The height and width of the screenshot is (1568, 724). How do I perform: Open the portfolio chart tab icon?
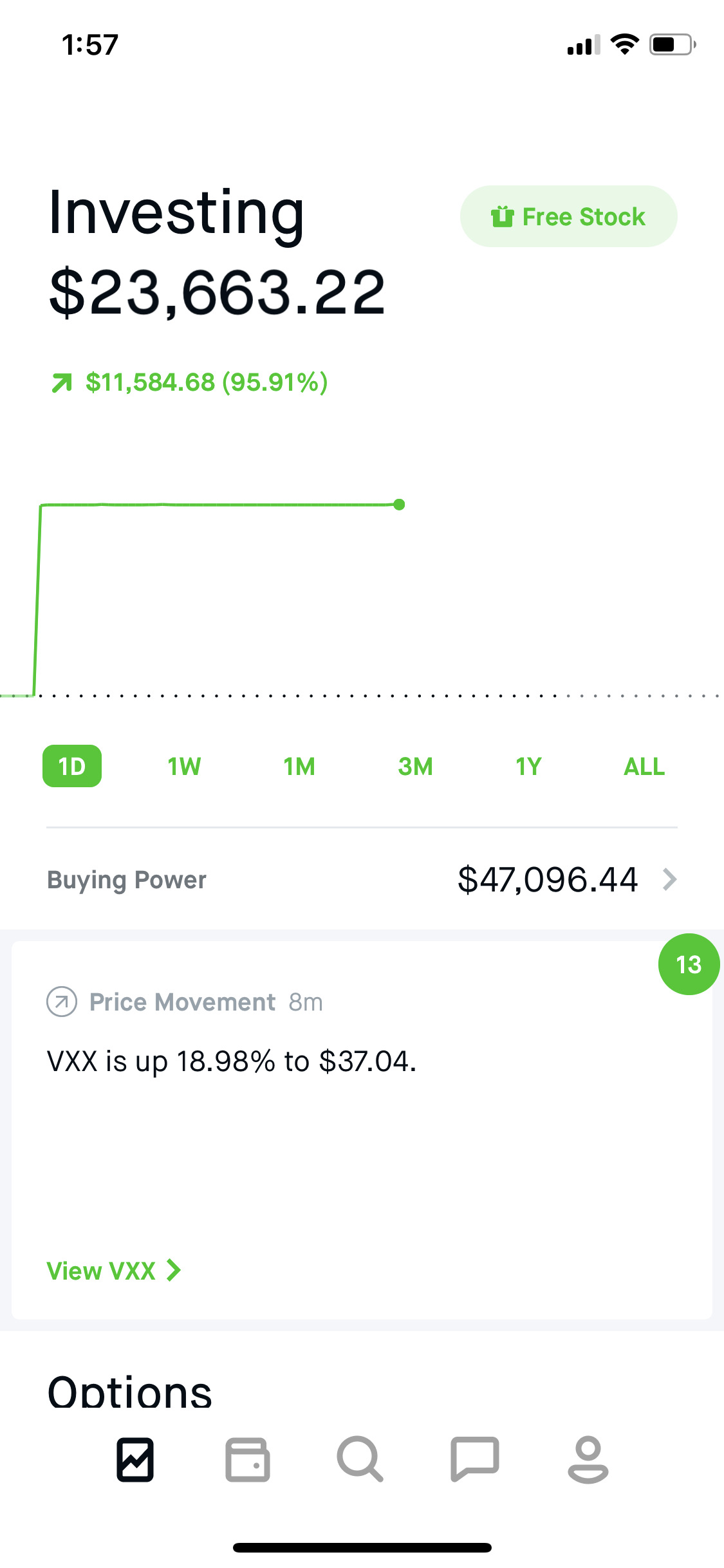coord(135,1459)
